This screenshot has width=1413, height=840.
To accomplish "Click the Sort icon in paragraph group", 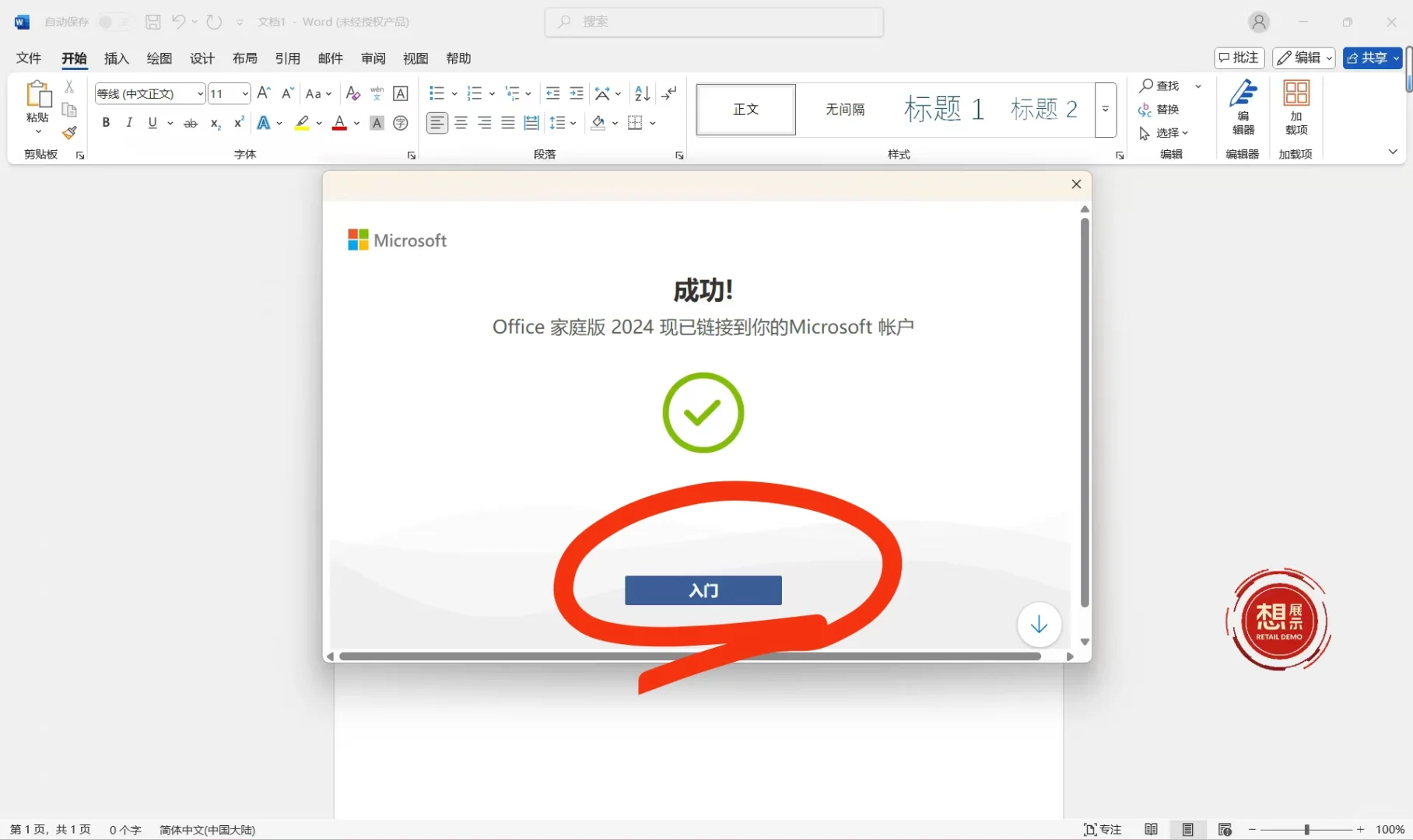I will coord(641,93).
